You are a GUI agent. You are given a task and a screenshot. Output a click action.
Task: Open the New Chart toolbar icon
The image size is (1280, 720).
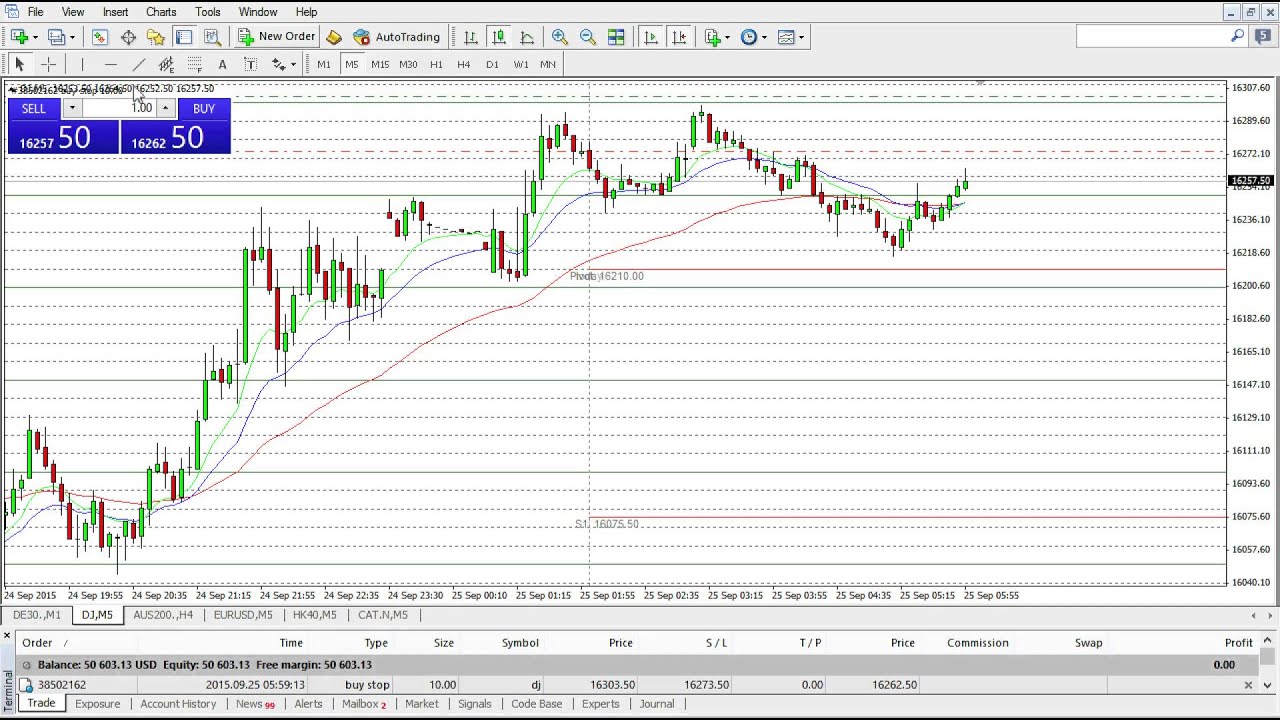[x=19, y=37]
